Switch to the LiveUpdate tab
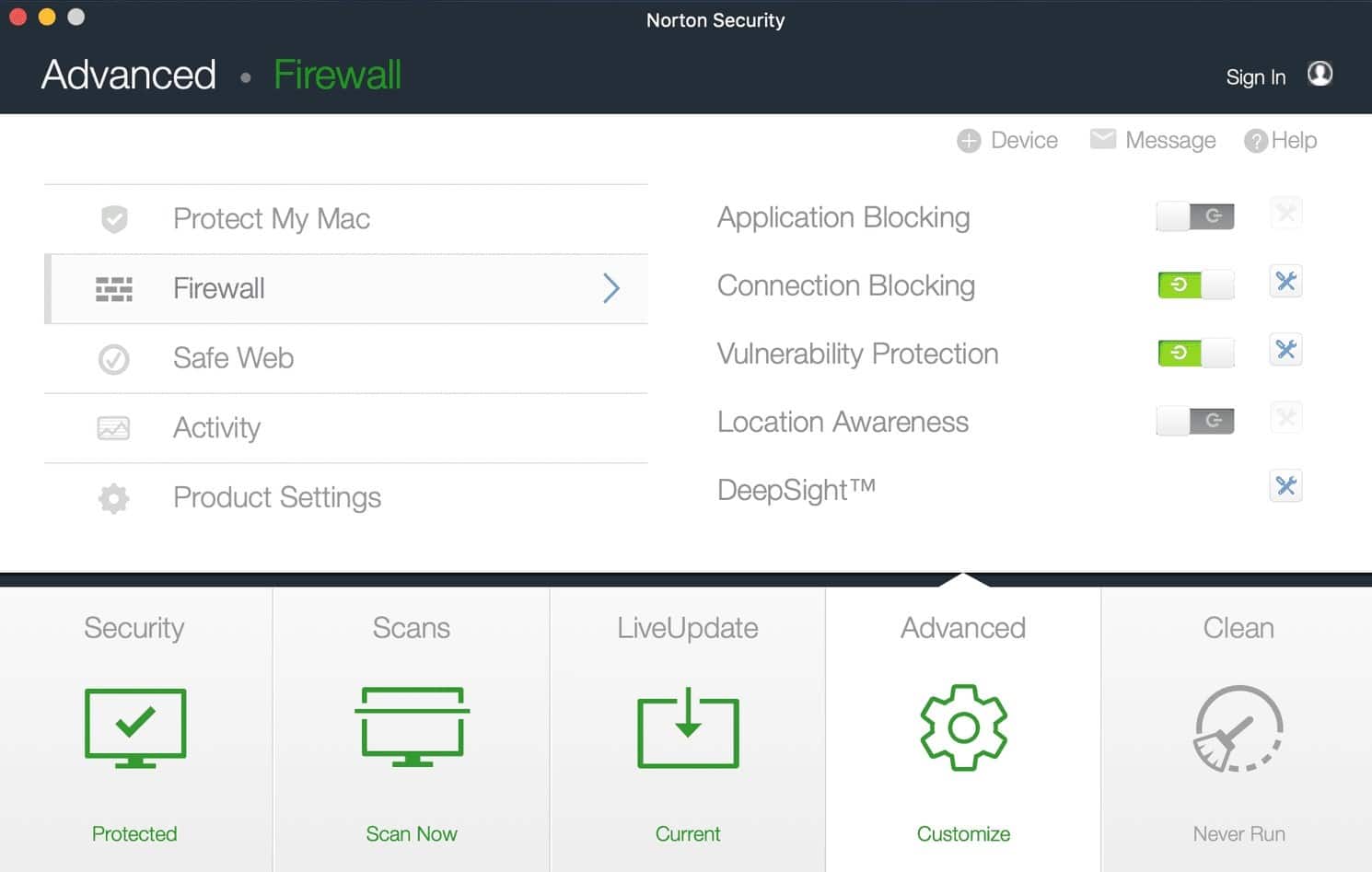The image size is (1372, 872). [688, 729]
